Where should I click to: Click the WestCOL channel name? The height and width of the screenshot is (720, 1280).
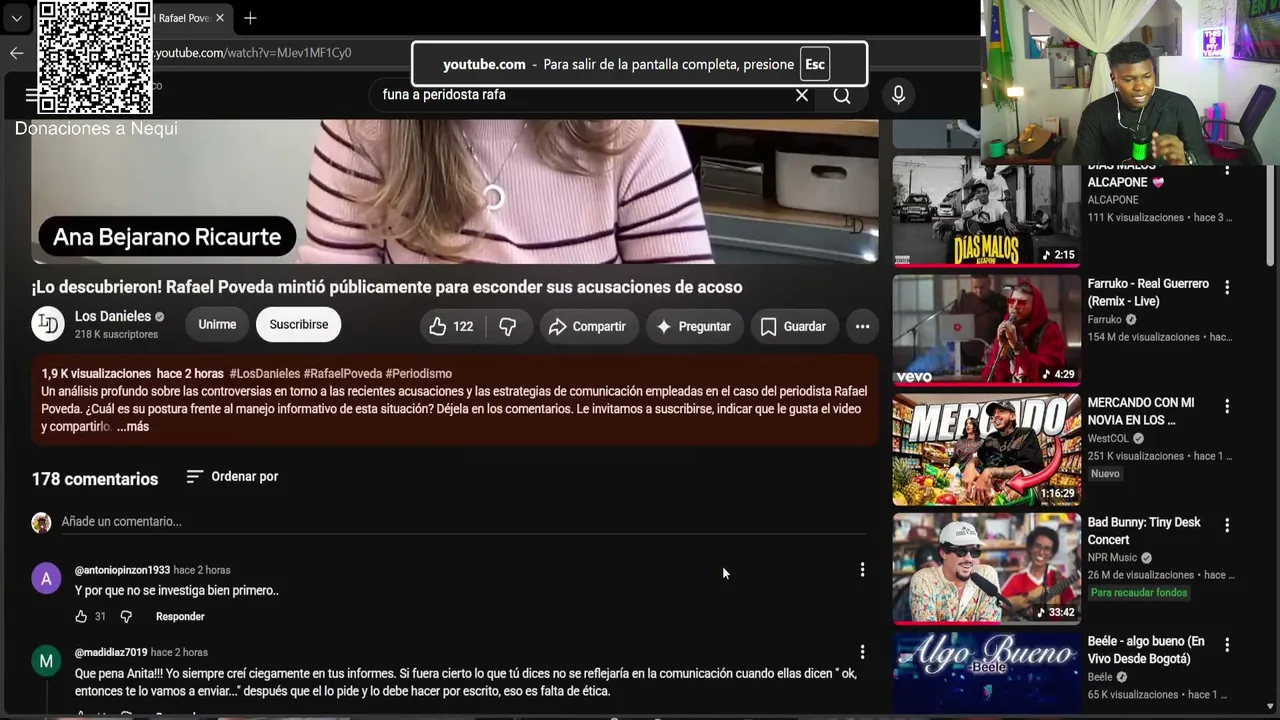click(1108, 438)
